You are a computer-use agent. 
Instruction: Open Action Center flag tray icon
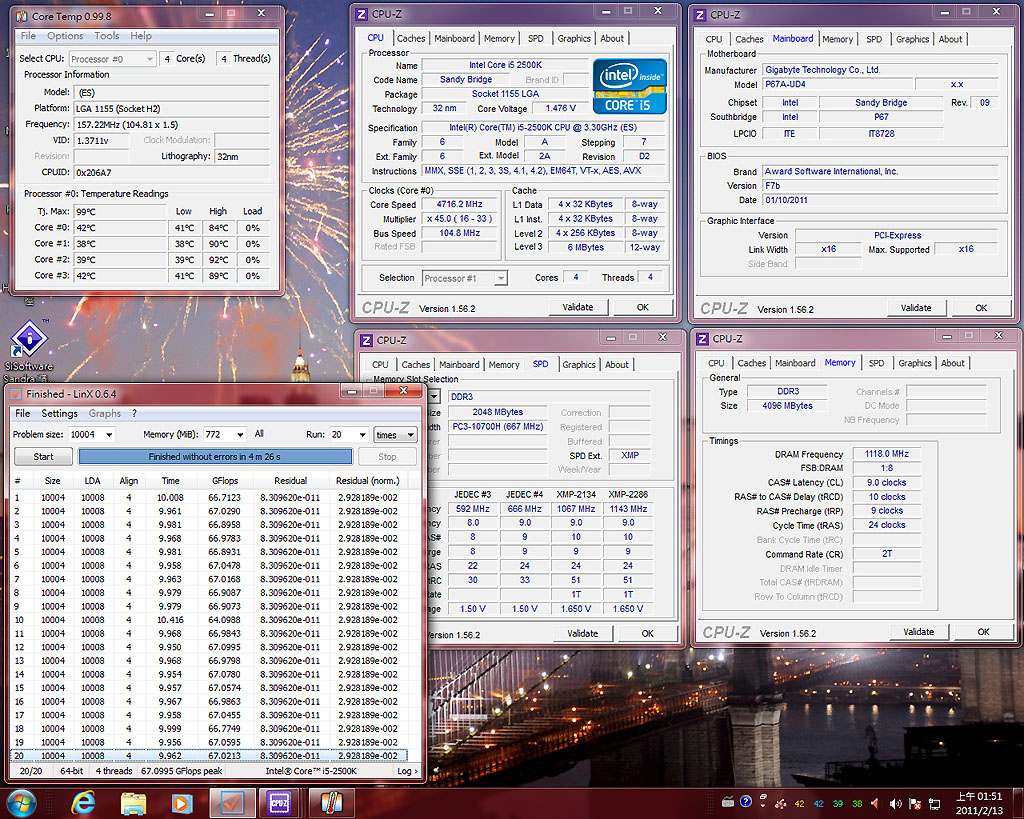click(915, 804)
